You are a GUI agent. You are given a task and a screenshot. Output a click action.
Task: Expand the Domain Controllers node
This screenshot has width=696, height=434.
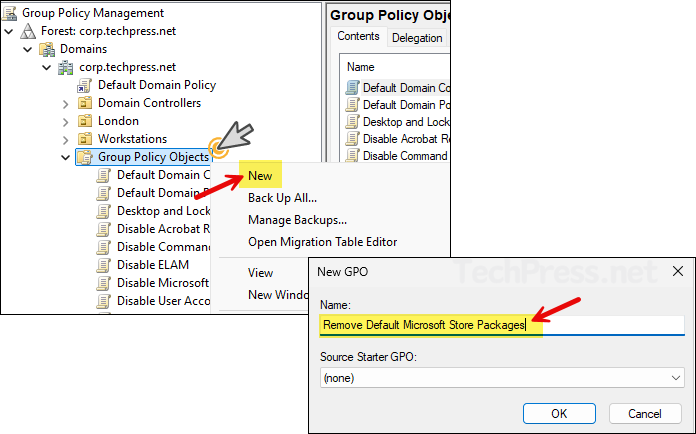click(66, 104)
